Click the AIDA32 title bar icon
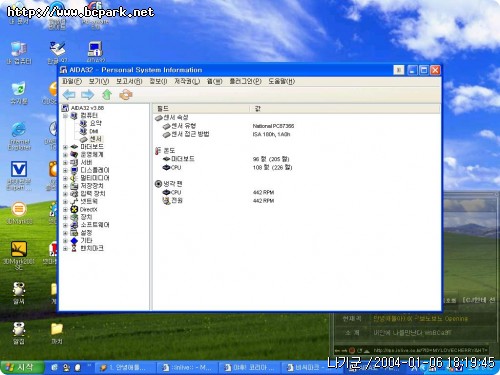Viewport: 500px width, 375px height. 63,70
